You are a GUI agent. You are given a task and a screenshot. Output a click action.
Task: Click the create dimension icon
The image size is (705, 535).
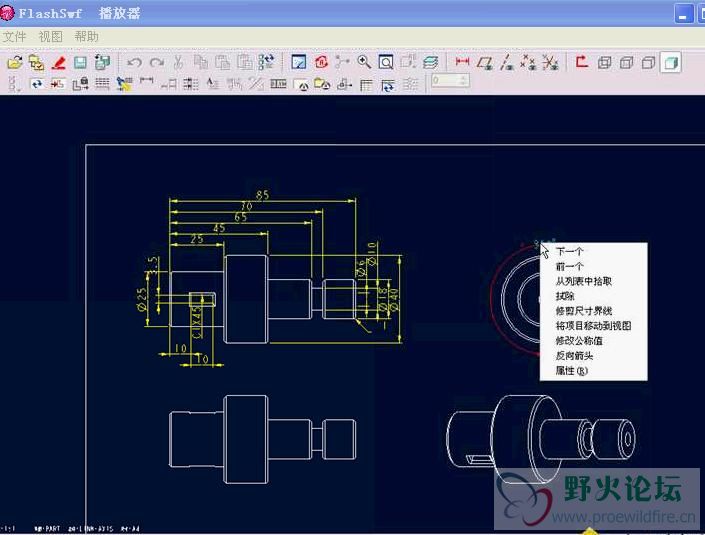pyautogui.click(x=147, y=82)
